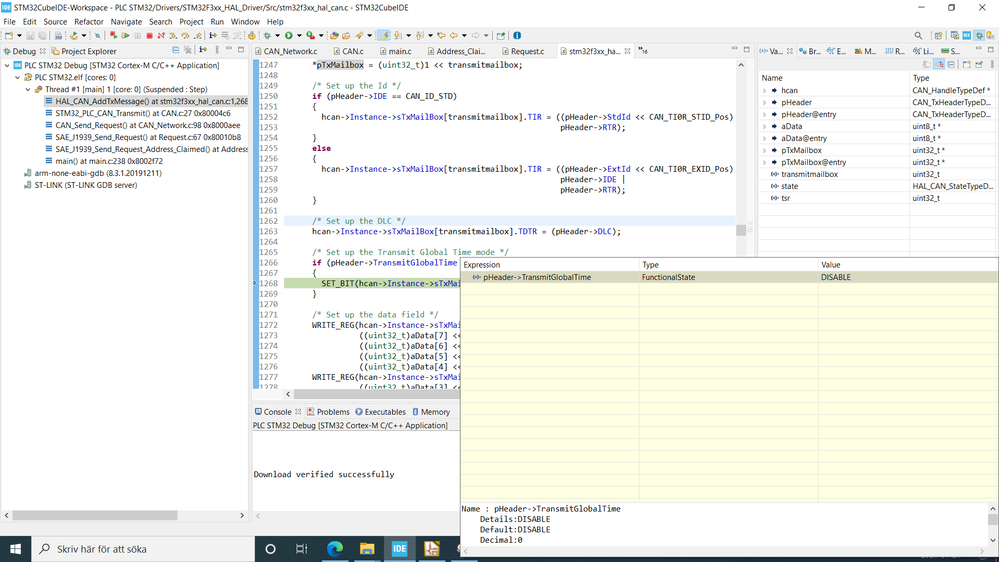Click the Suspend debug icon
Screen dimensions: 999x562
(138, 36)
